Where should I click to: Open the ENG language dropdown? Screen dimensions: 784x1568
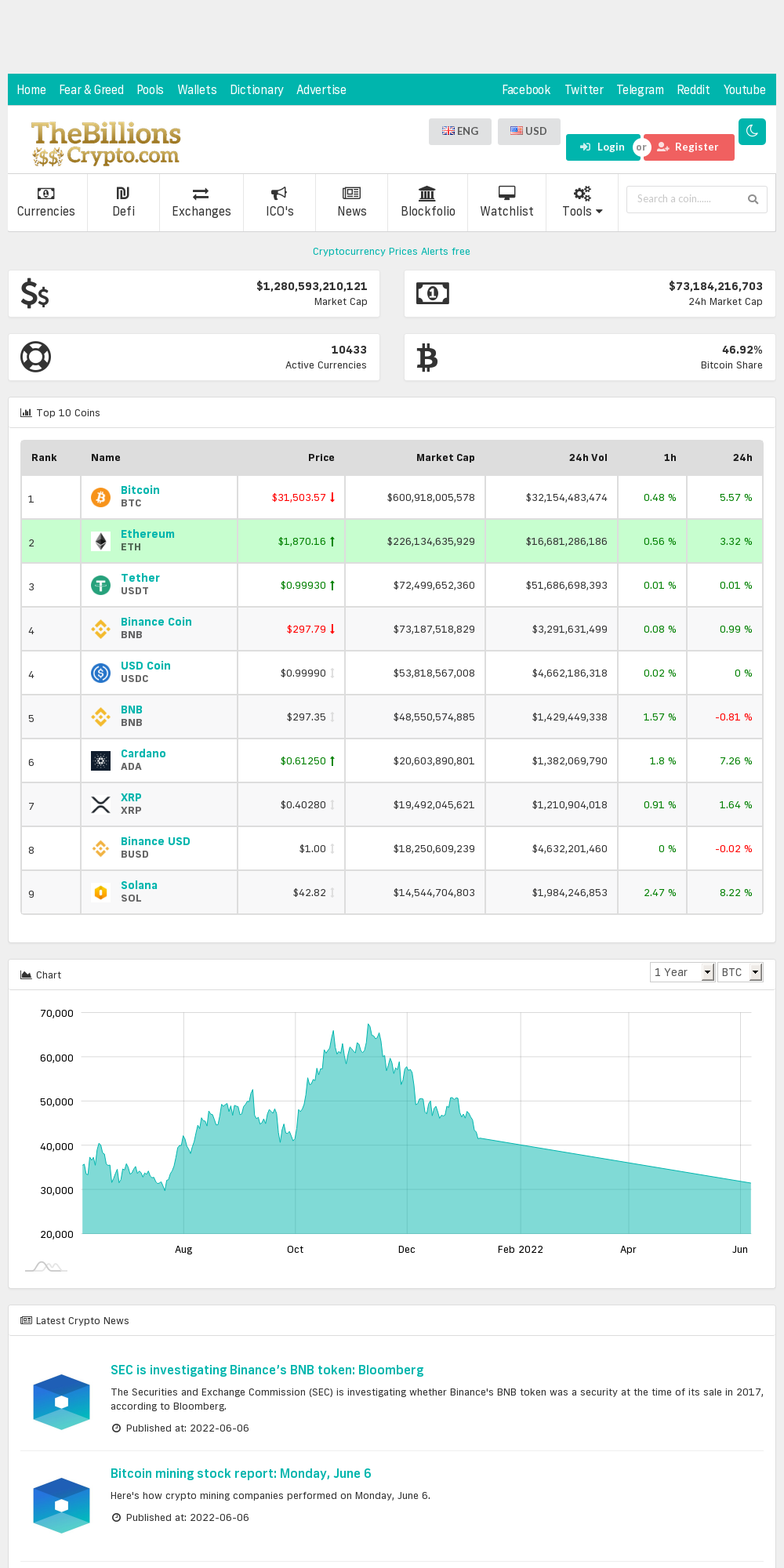point(460,132)
